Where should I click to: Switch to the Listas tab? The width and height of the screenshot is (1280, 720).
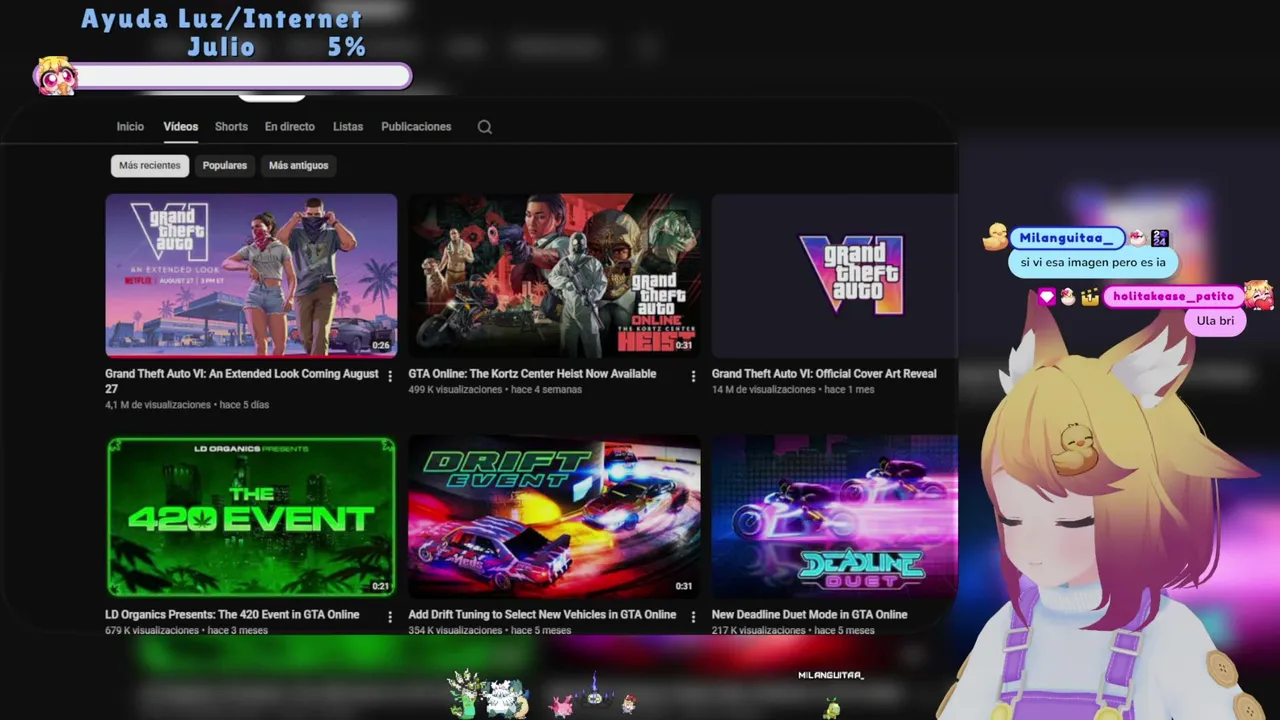pos(348,127)
